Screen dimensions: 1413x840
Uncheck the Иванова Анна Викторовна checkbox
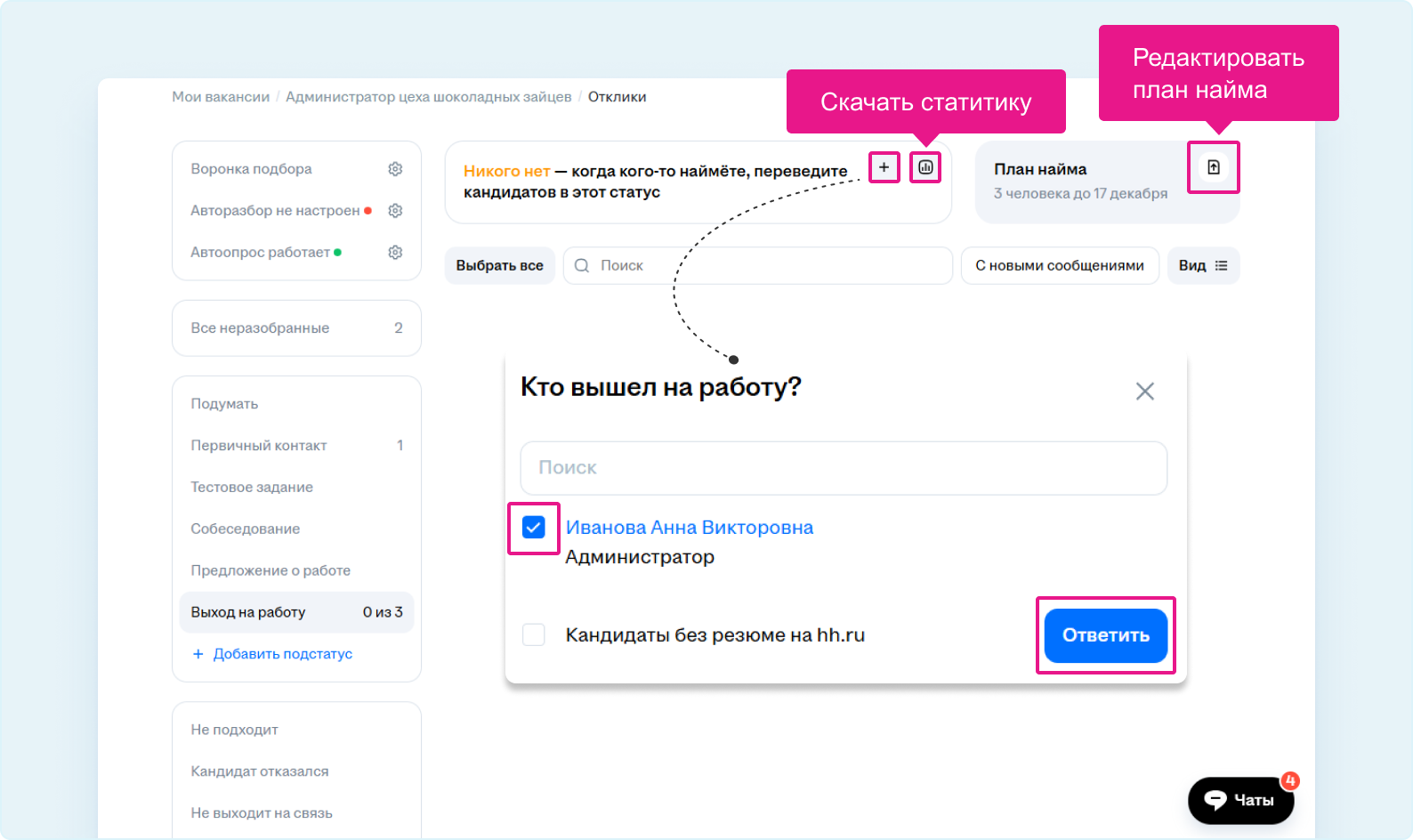(x=534, y=528)
